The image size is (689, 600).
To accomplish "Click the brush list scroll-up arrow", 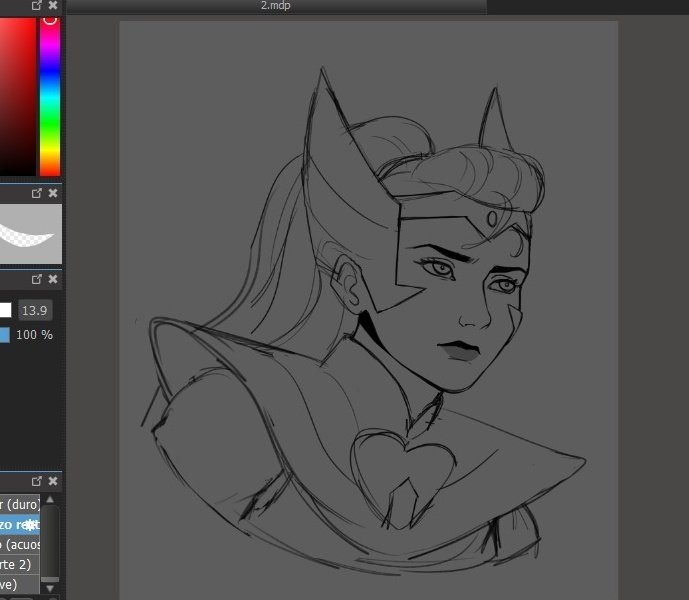I will tap(50, 499).
